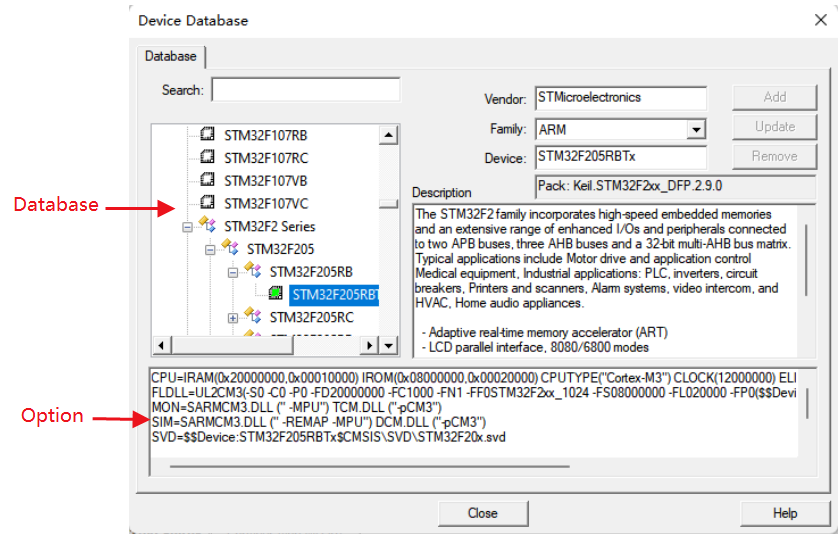The image size is (839, 534).
Task: Select the green STM32F205RBTx chip icon
Action: pos(276,294)
